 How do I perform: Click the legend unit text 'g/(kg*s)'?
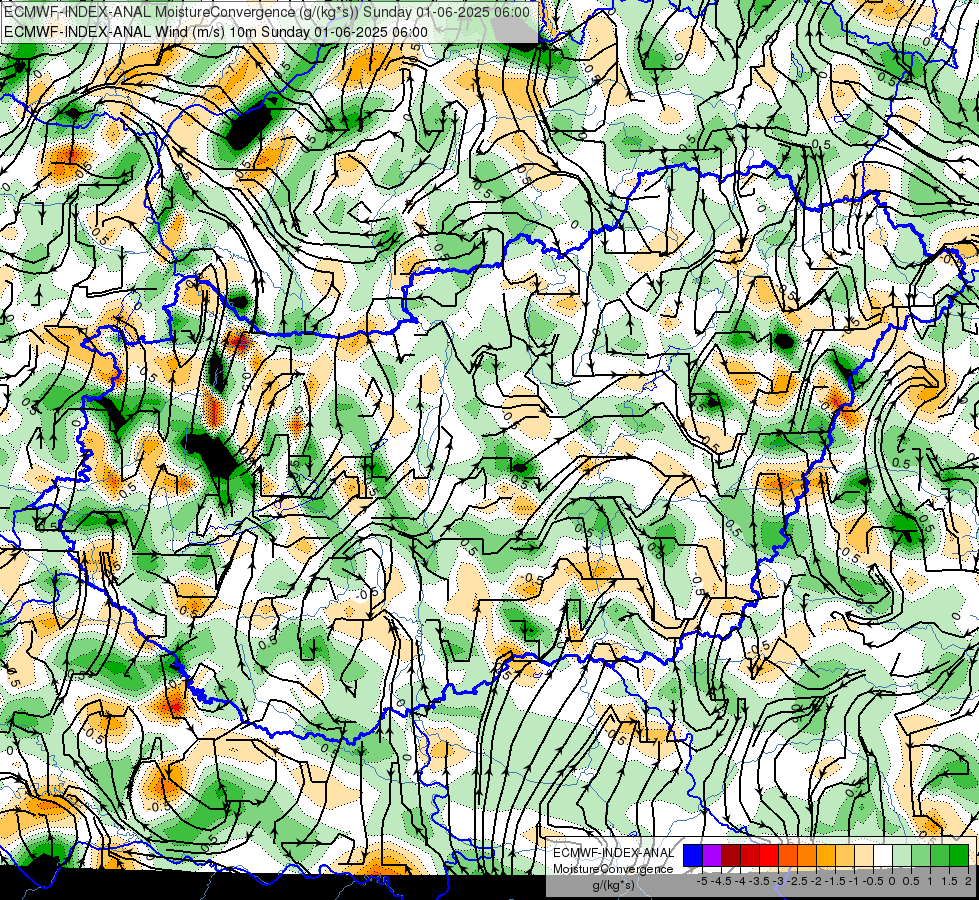pos(613,886)
